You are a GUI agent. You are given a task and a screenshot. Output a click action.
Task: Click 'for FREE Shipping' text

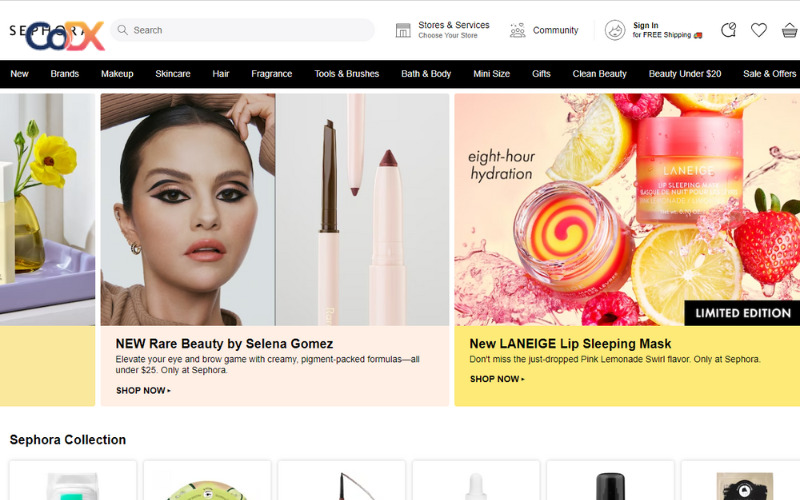click(x=662, y=35)
